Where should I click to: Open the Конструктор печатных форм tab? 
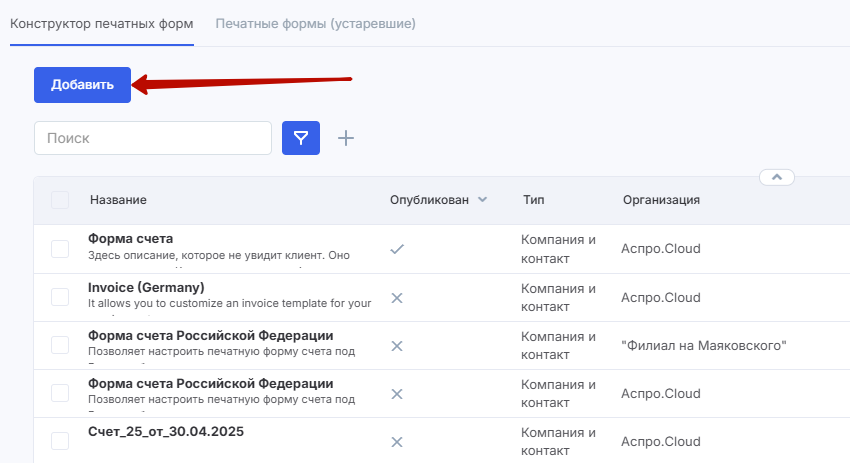pos(102,23)
